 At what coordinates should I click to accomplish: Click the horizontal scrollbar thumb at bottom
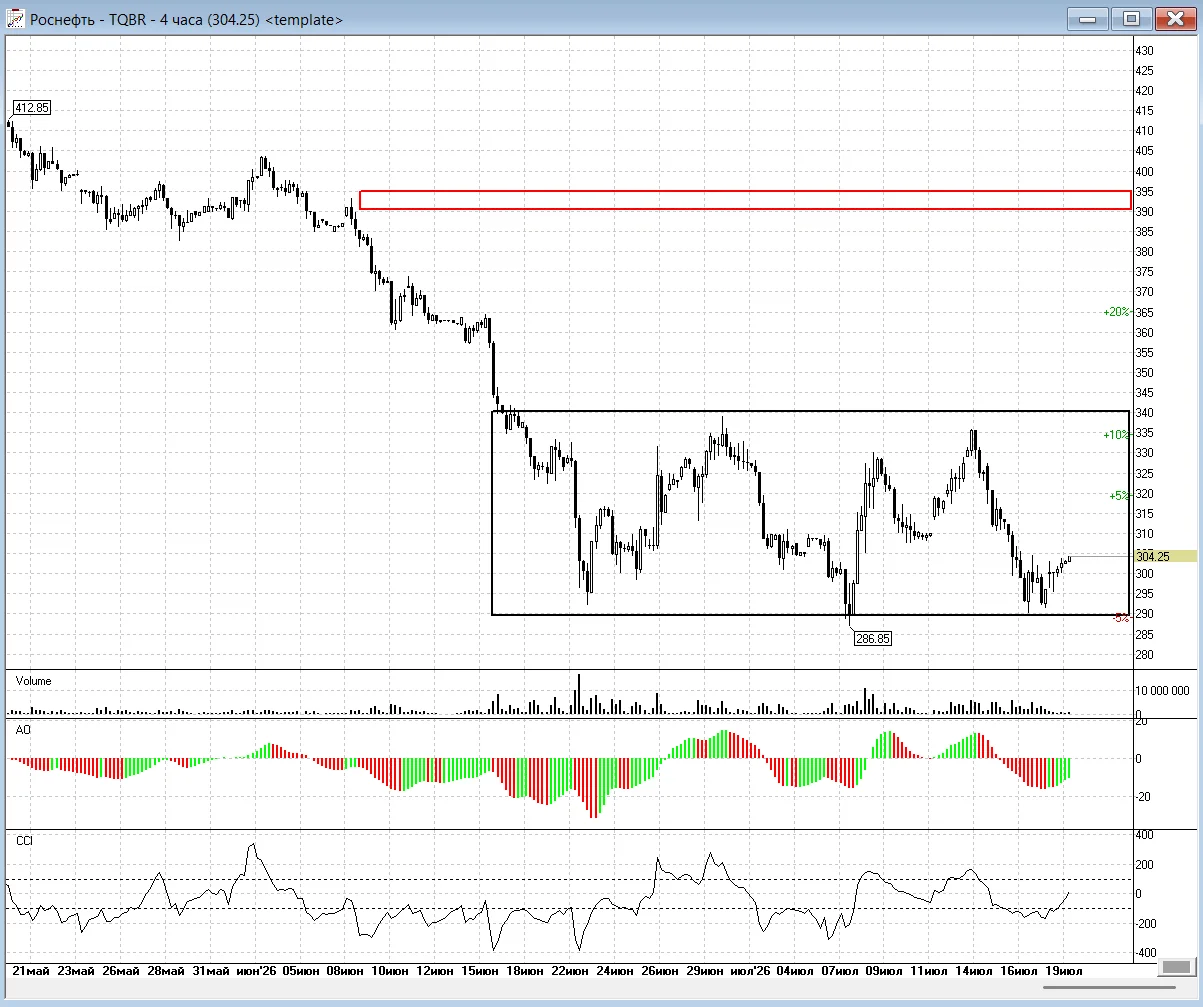point(1102,989)
